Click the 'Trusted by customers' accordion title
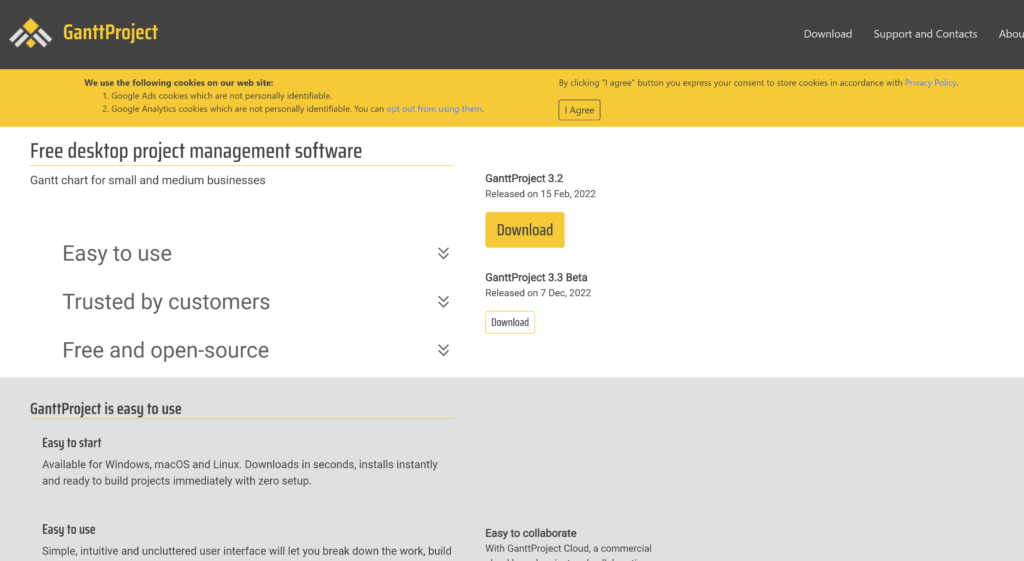The image size is (1024, 561). click(x=166, y=302)
